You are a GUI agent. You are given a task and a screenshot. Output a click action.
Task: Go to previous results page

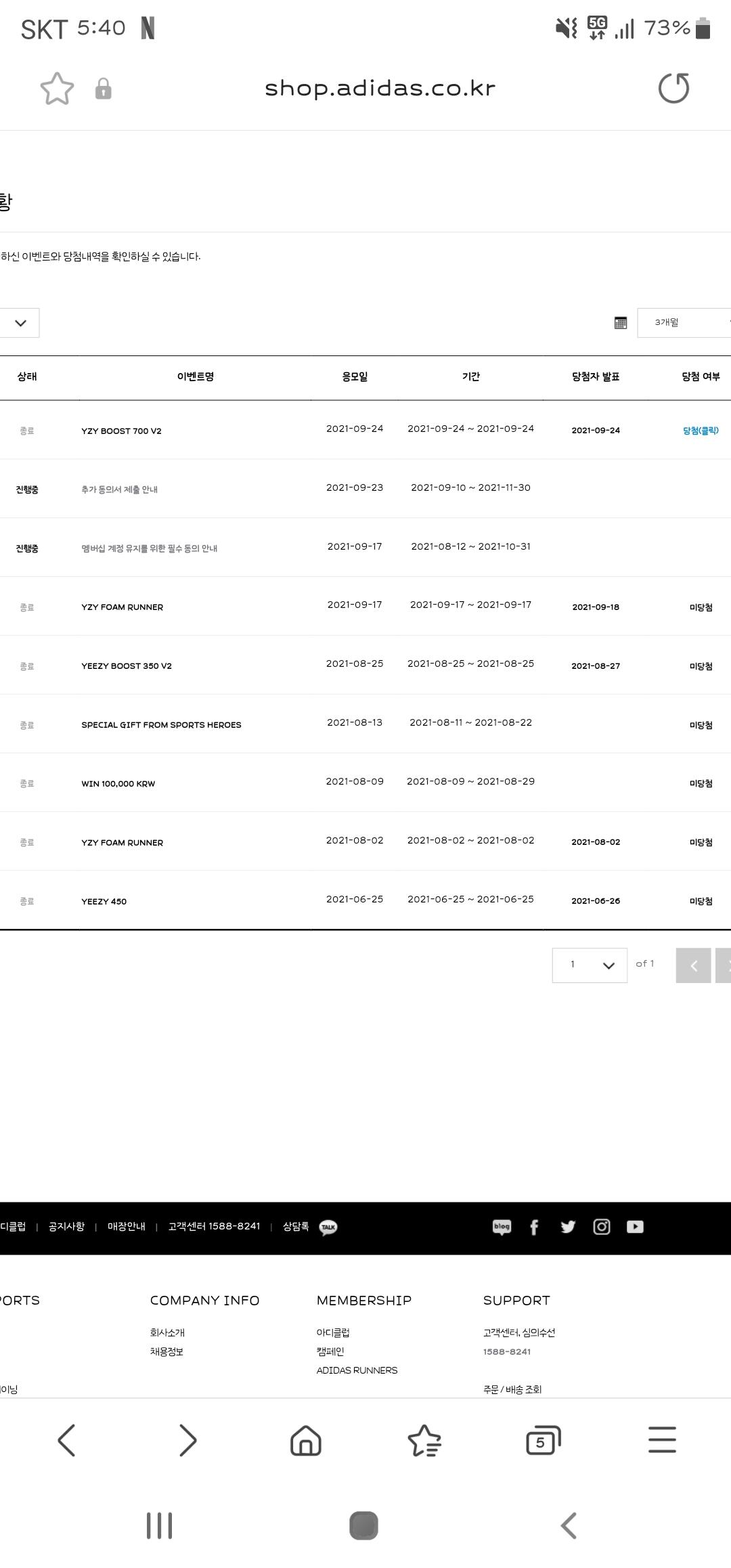tap(693, 965)
